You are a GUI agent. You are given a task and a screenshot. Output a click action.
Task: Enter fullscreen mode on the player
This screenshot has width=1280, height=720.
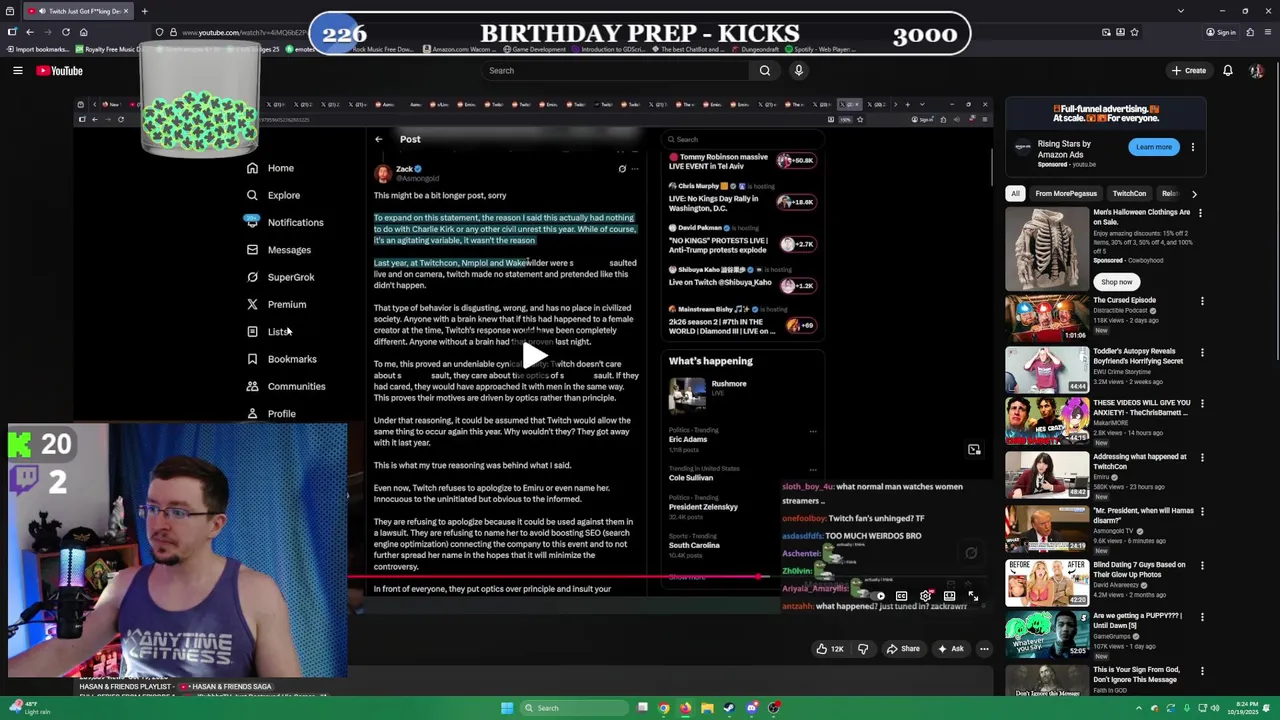point(974,596)
